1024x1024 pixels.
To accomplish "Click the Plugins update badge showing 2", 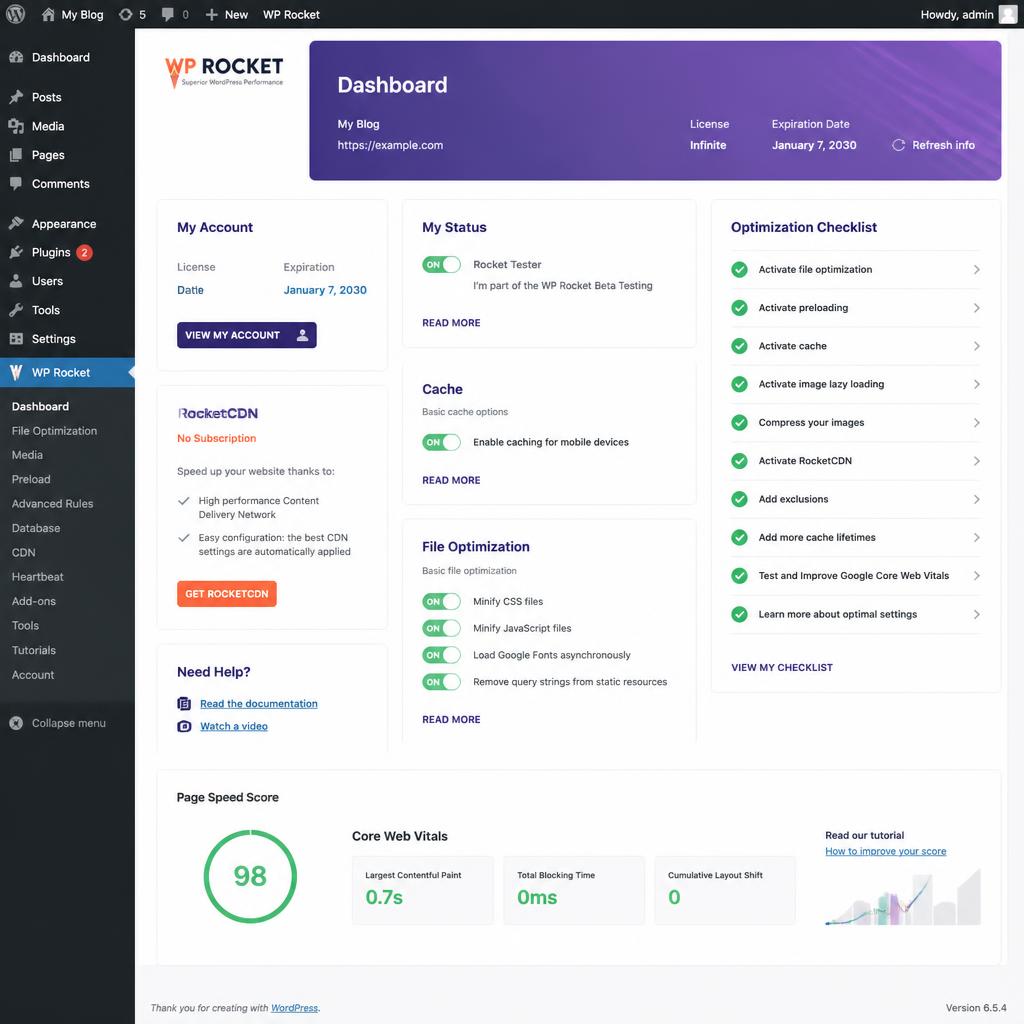I will (84, 252).
